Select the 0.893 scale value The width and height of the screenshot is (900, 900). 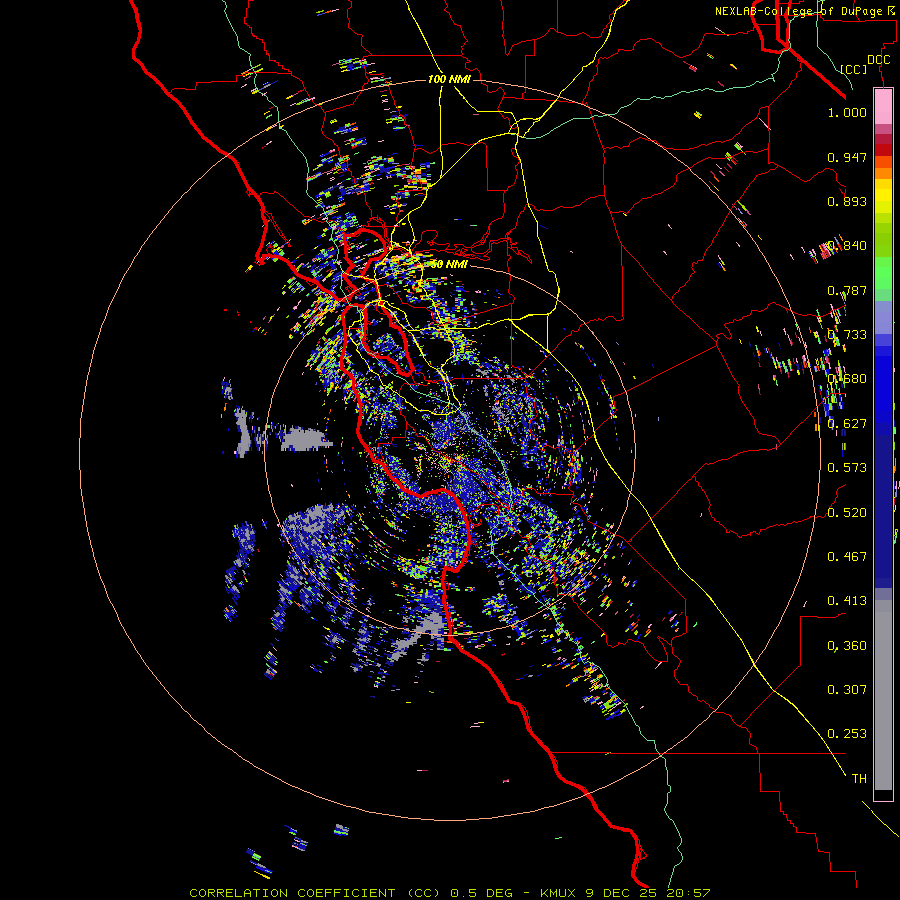[847, 201]
